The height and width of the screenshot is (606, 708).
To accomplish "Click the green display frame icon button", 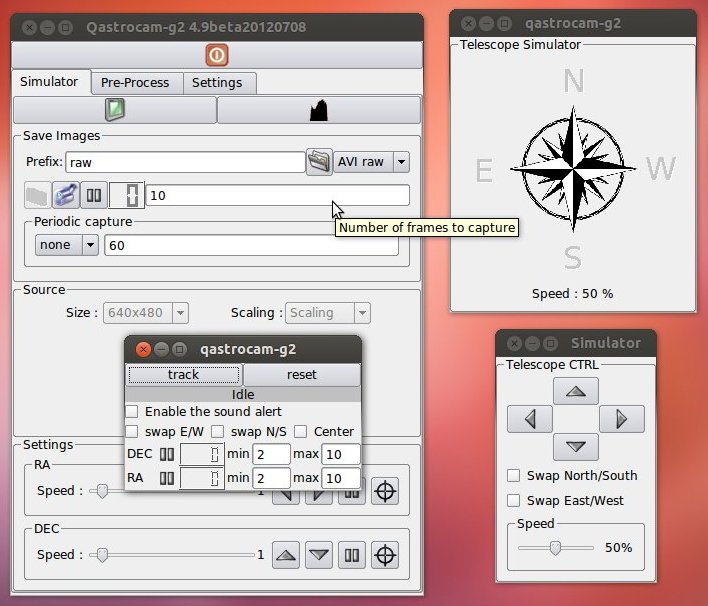I will [x=115, y=110].
